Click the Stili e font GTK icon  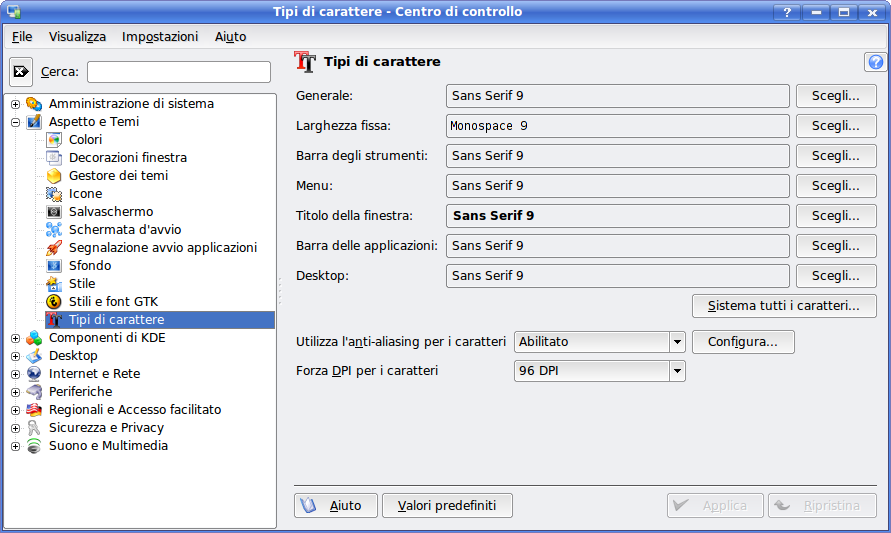[x=54, y=301]
